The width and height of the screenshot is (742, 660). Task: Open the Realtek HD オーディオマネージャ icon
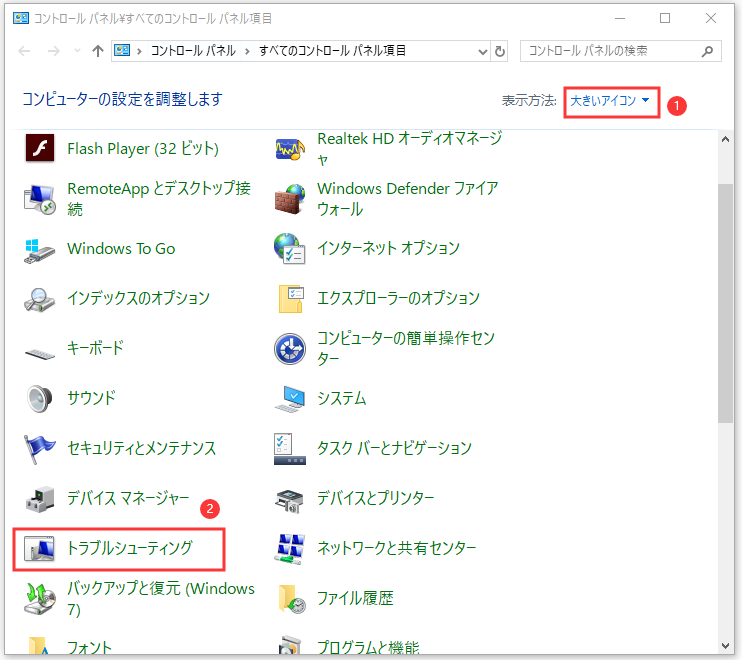coord(289,149)
